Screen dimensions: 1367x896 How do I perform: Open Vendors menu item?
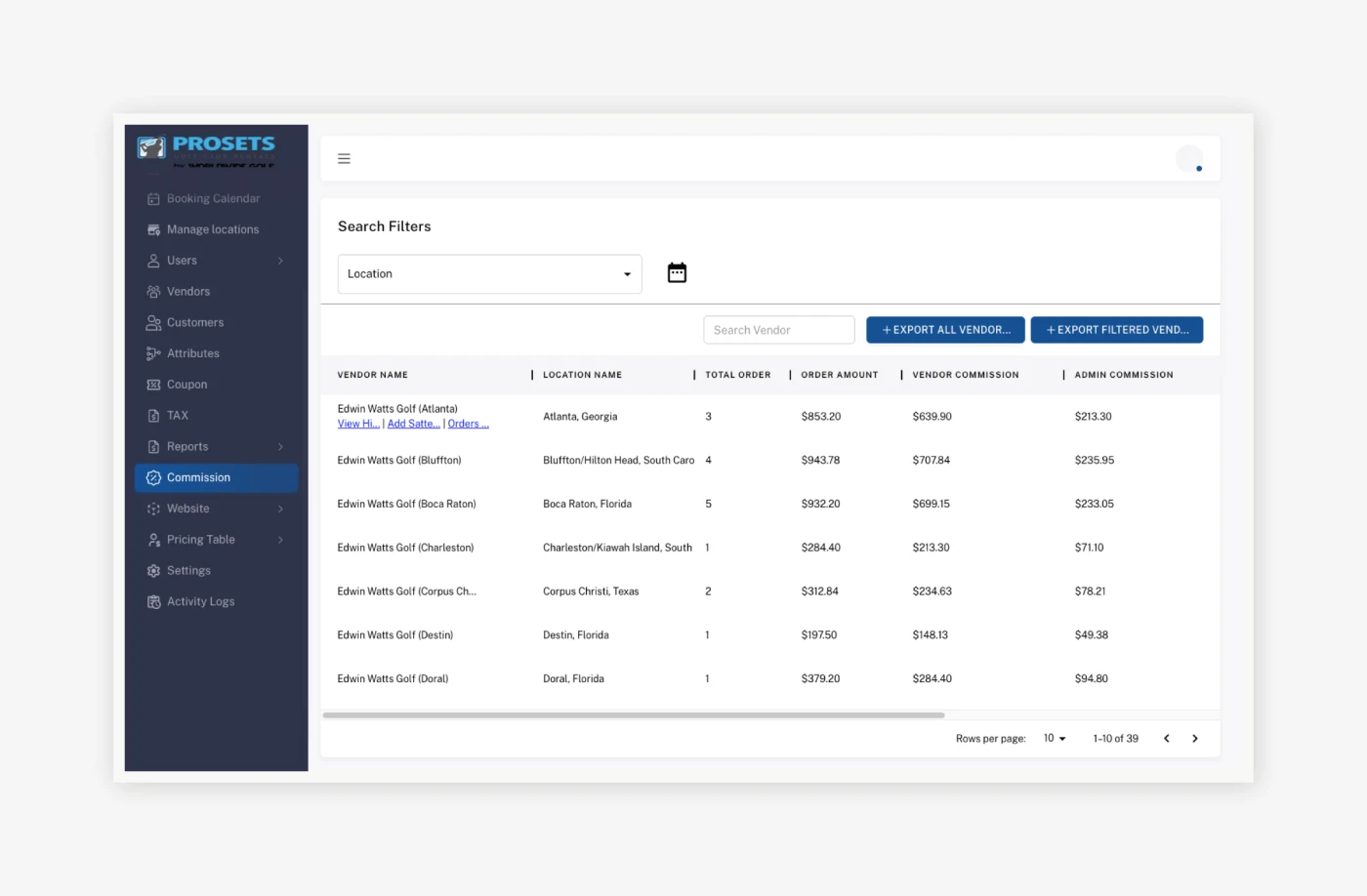pyautogui.click(x=188, y=292)
